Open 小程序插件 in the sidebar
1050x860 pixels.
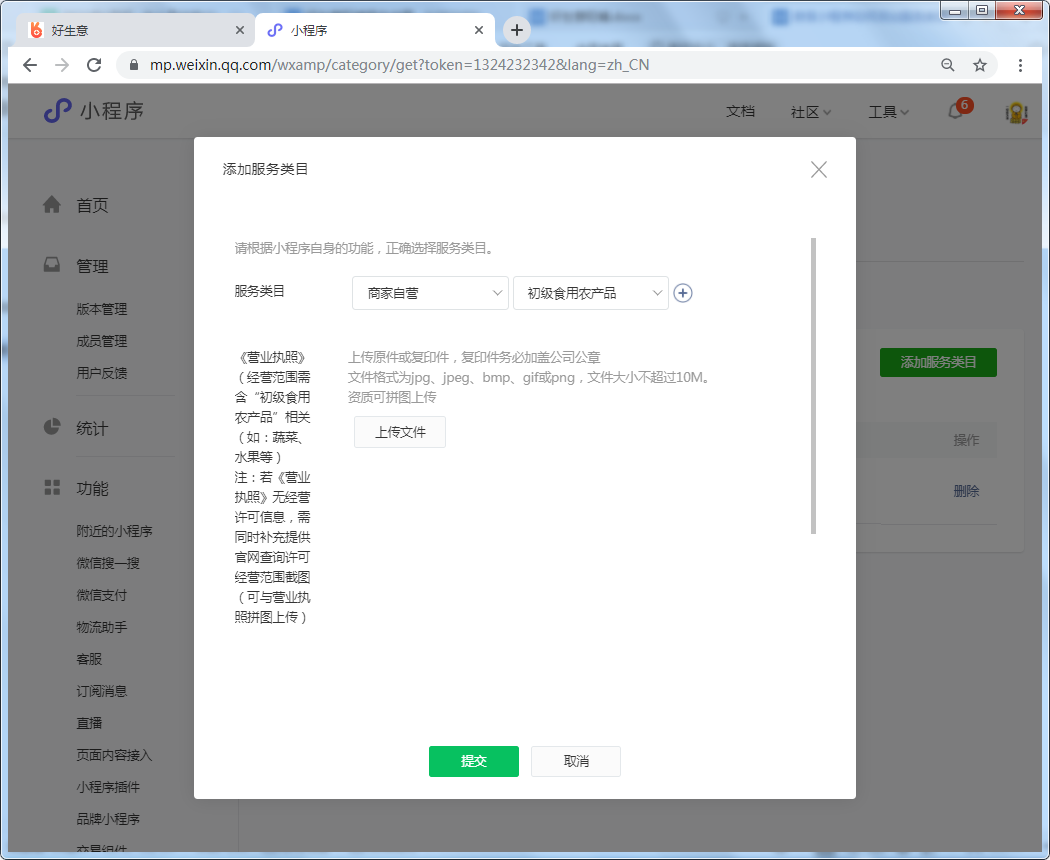tap(108, 787)
